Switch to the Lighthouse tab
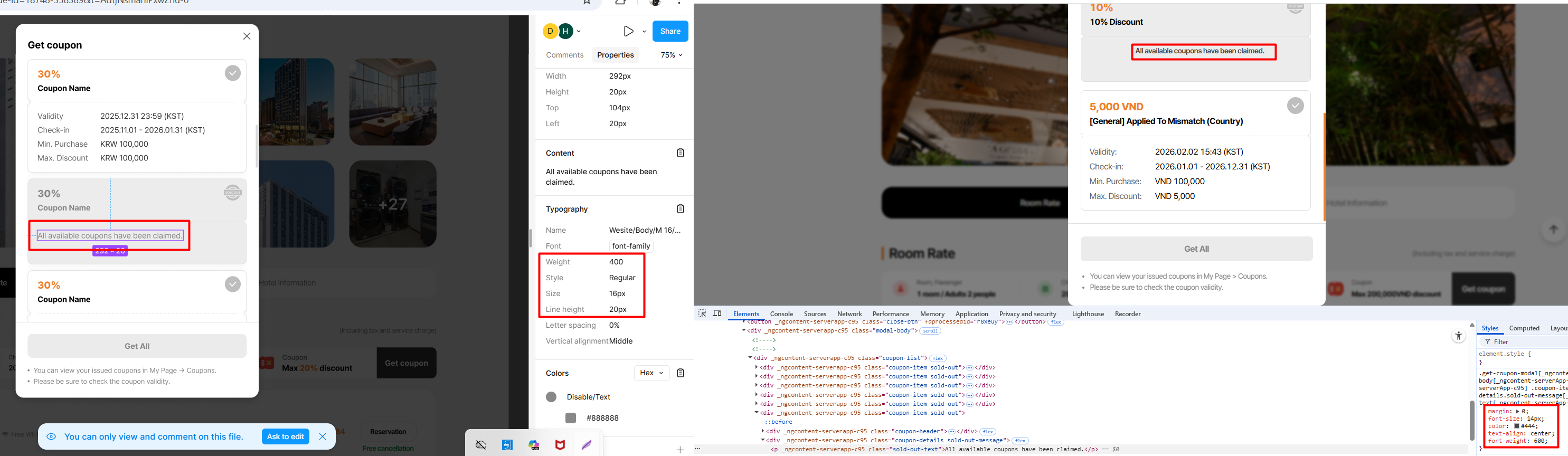Viewport: 1568px width, 456px height. coord(1088,314)
